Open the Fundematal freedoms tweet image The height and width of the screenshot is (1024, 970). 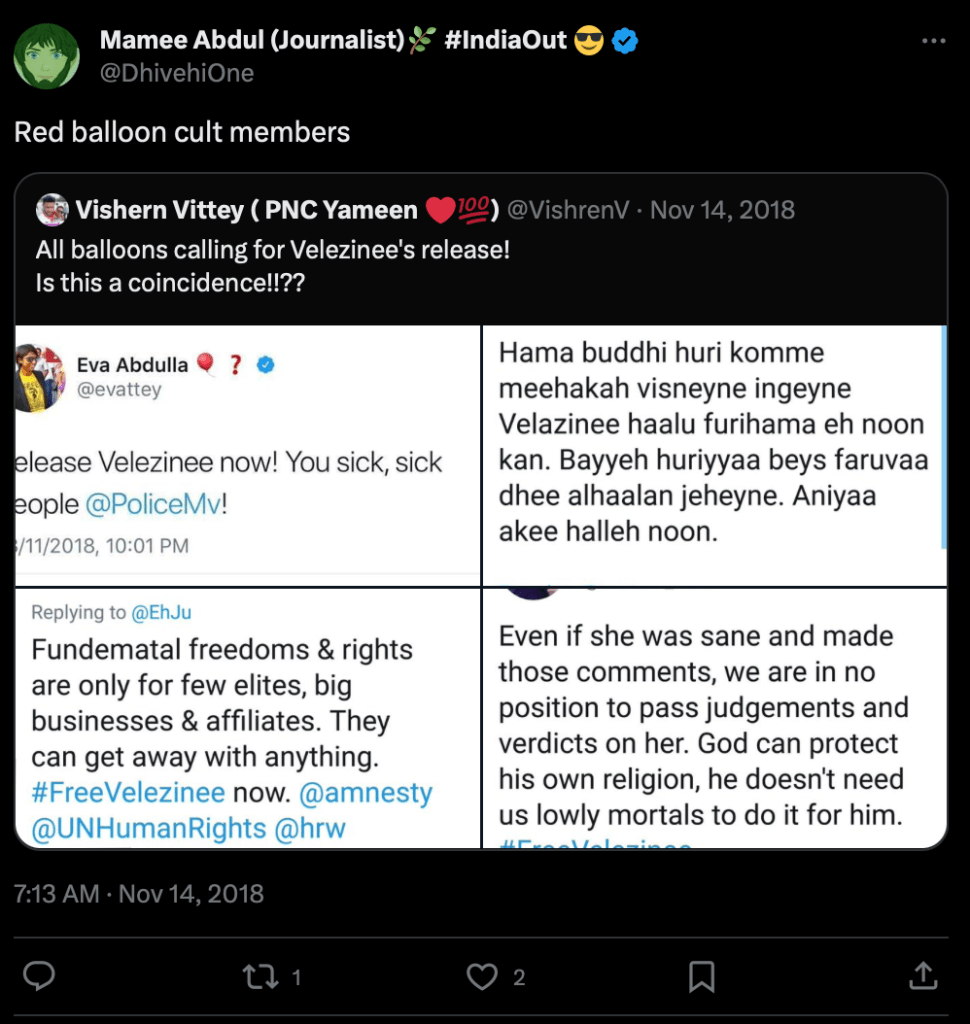(x=248, y=717)
